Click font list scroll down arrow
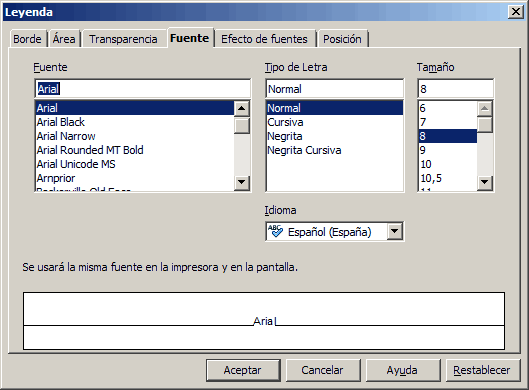 click(242, 182)
